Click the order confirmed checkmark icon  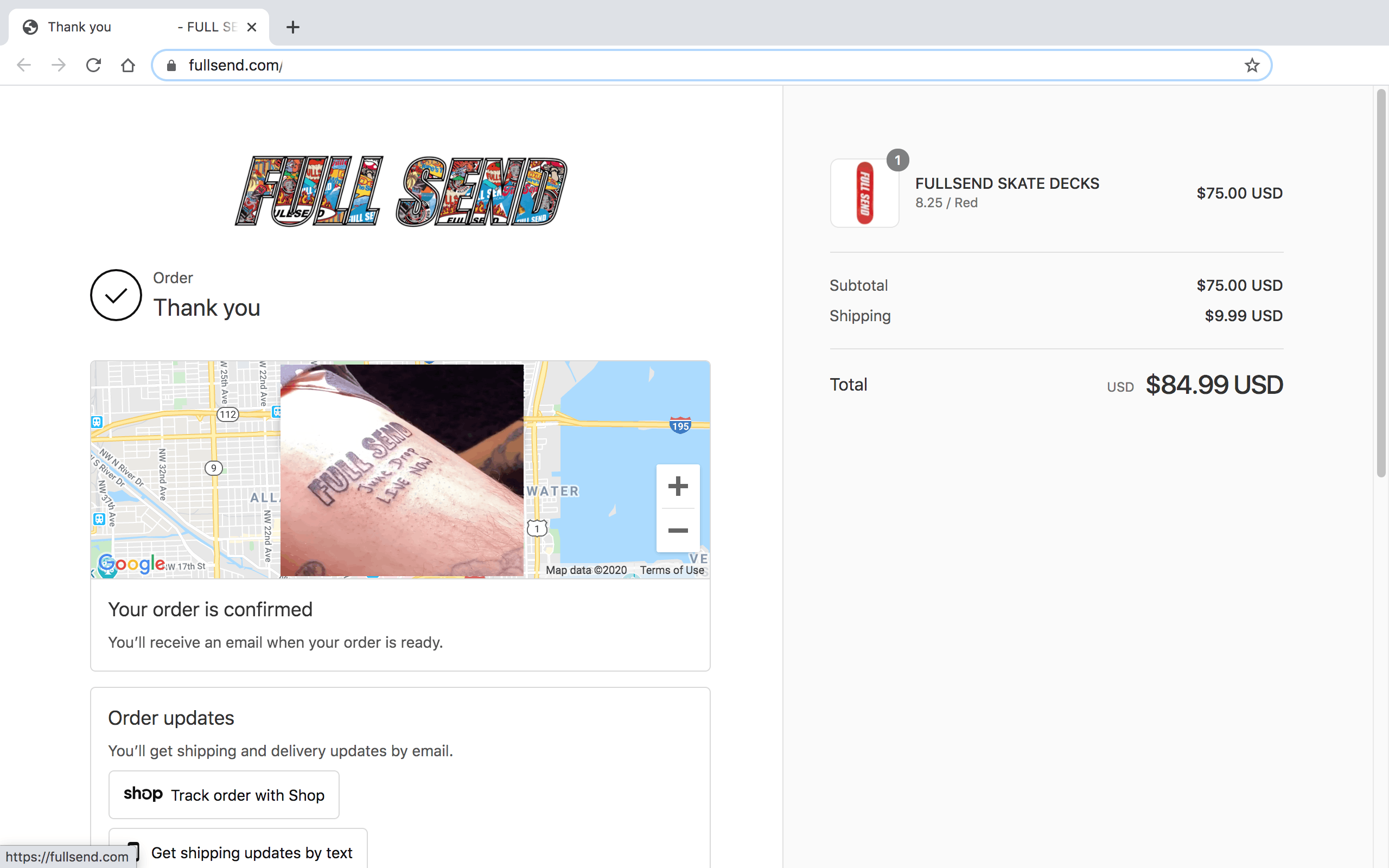coord(116,295)
